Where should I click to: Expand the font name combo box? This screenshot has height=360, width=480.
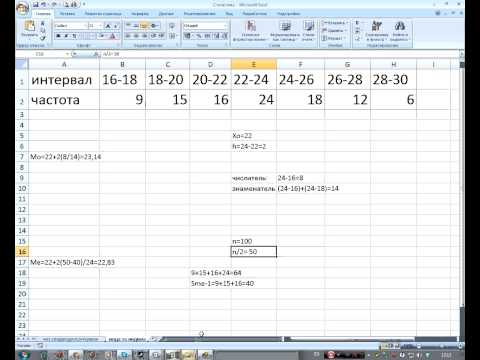70,25
